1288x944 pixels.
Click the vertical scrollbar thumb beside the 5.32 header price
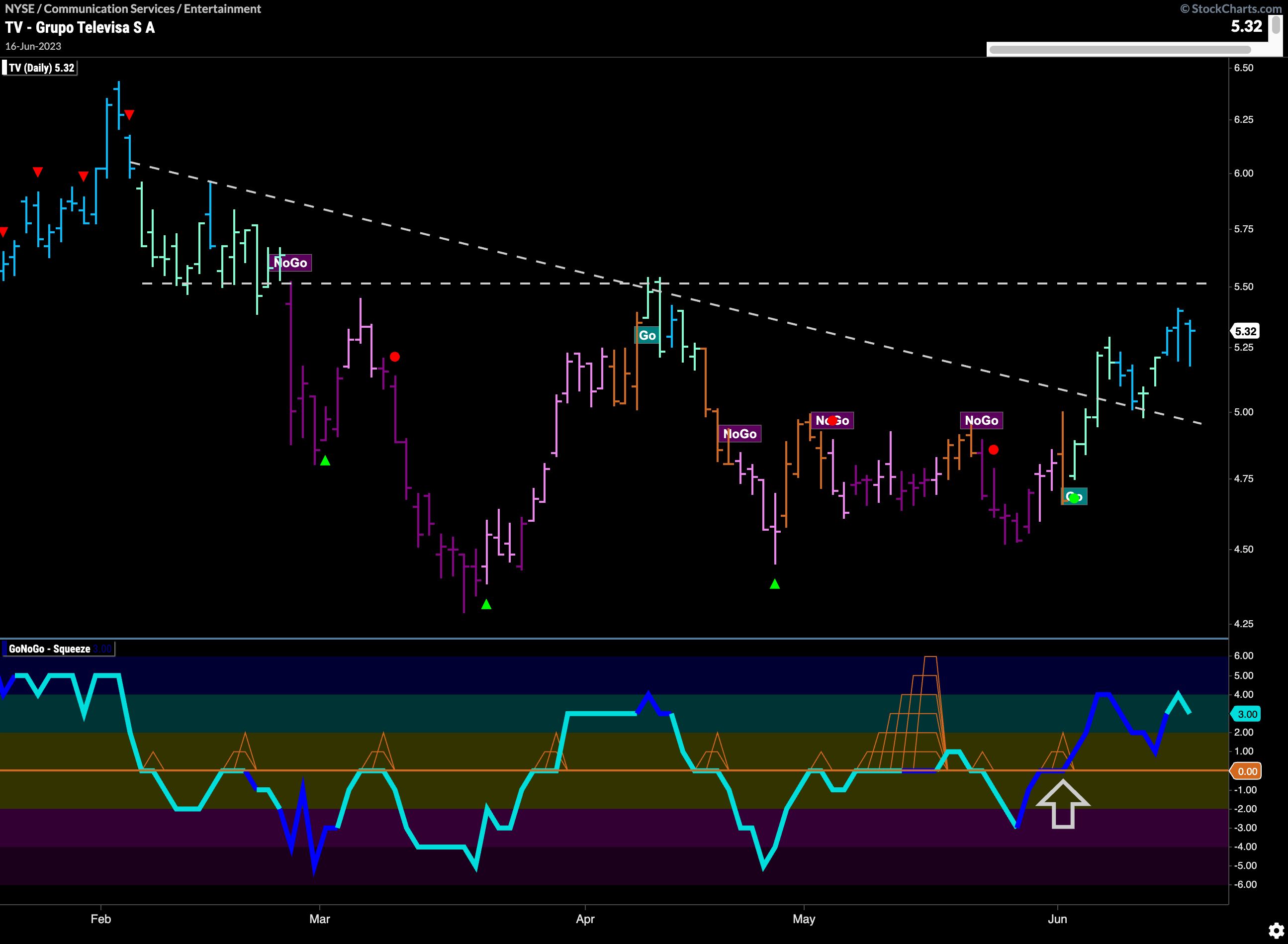tap(1276, 26)
